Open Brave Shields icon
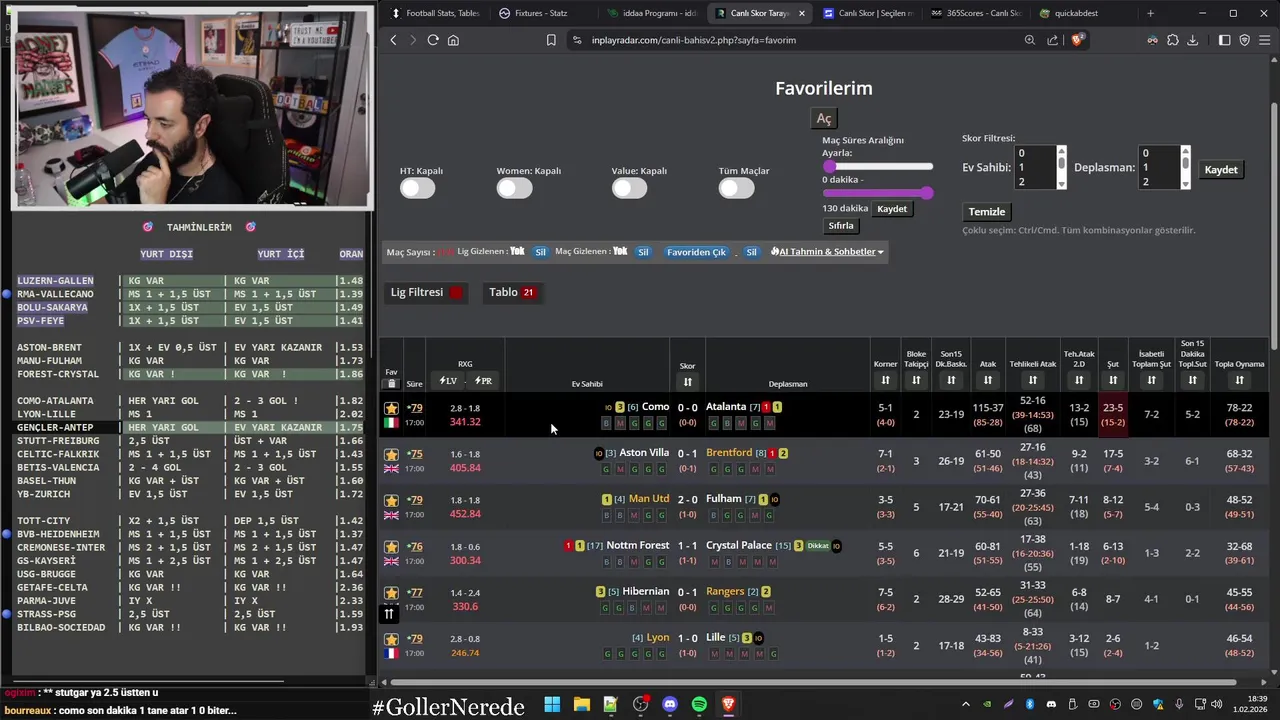Viewport: 1280px width, 720px height. pyautogui.click(x=1077, y=40)
